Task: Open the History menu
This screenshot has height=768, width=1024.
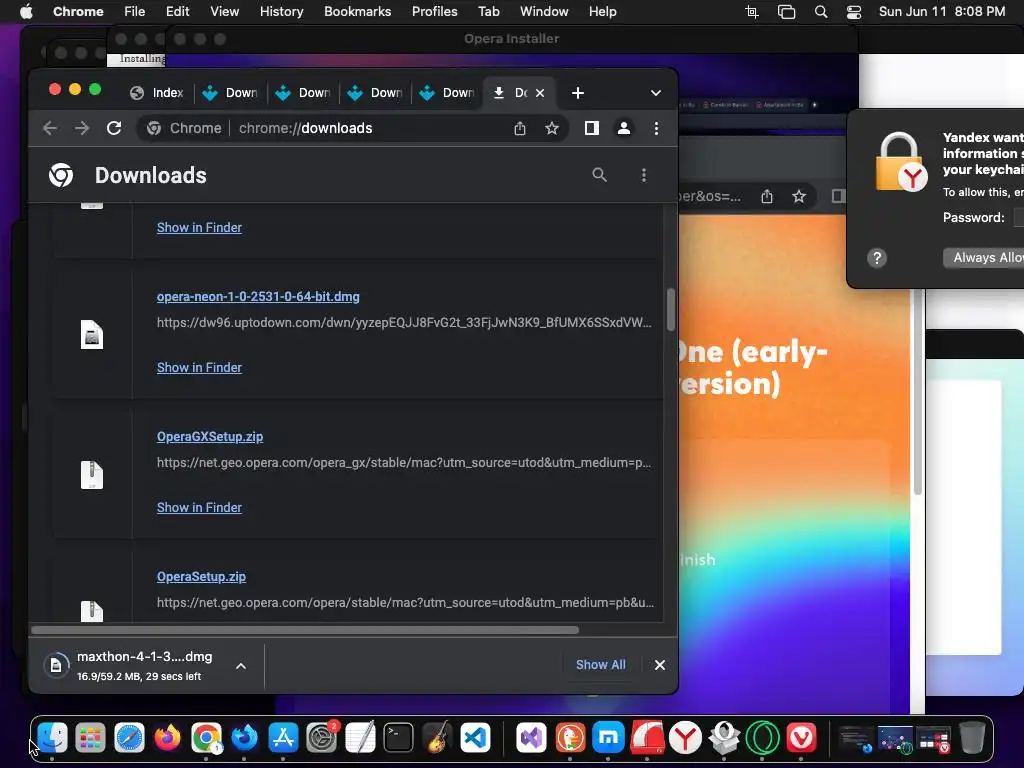Action: click(281, 12)
